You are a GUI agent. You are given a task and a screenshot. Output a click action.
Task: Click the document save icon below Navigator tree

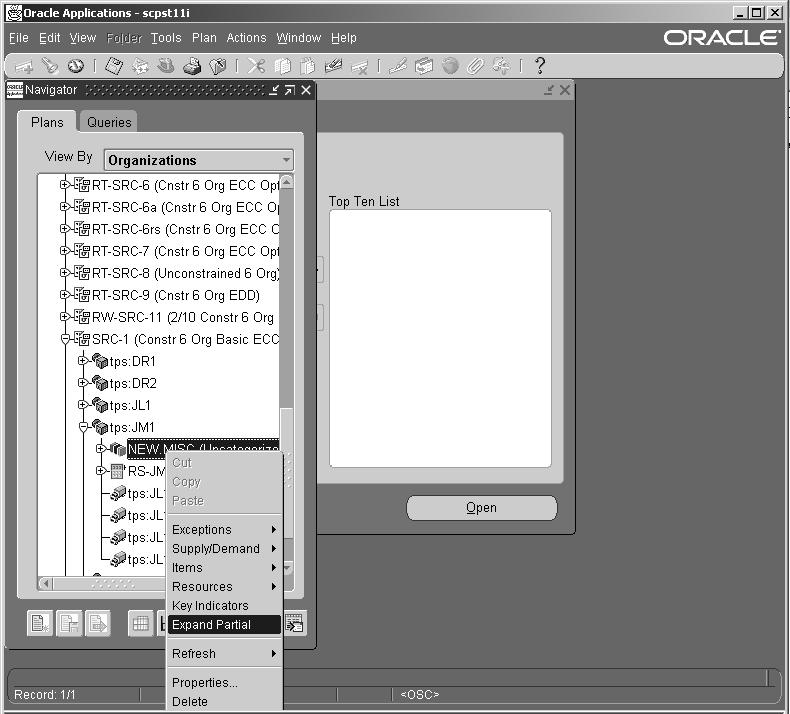coord(69,624)
